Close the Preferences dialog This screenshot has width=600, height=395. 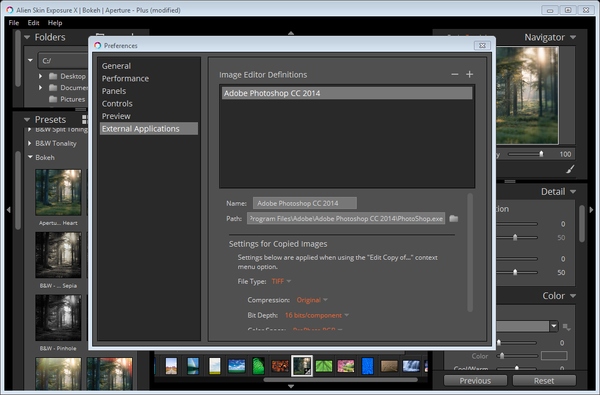pyautogui.click(x=483, y=45)
